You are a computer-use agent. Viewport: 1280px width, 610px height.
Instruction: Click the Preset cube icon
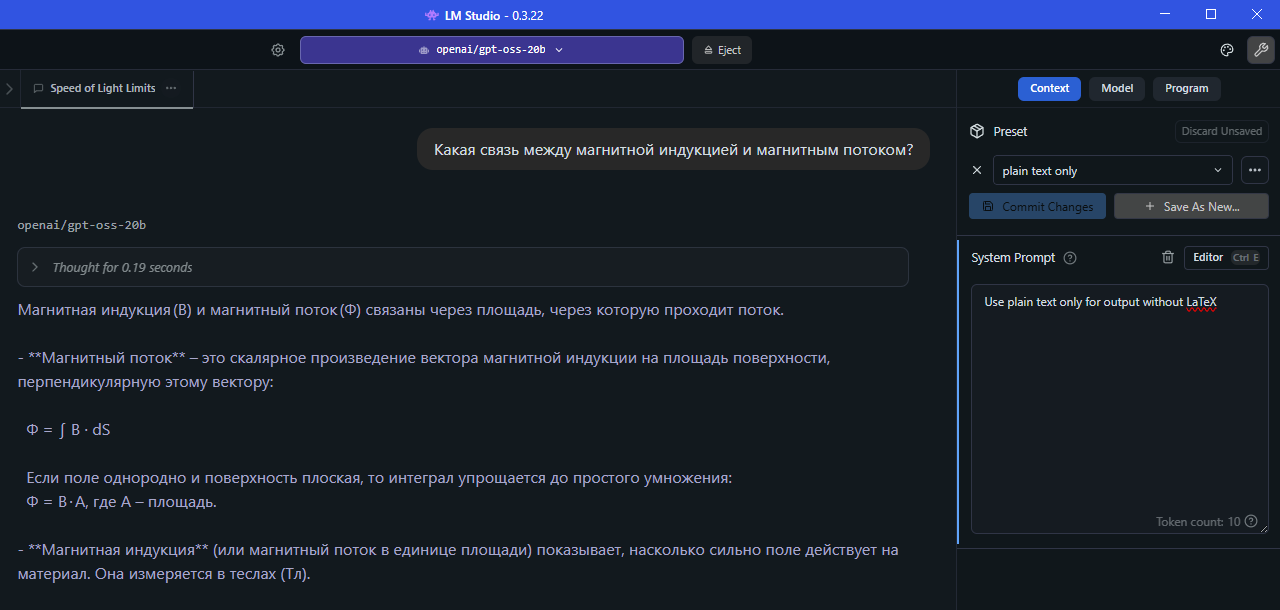[x=977, y=131]
